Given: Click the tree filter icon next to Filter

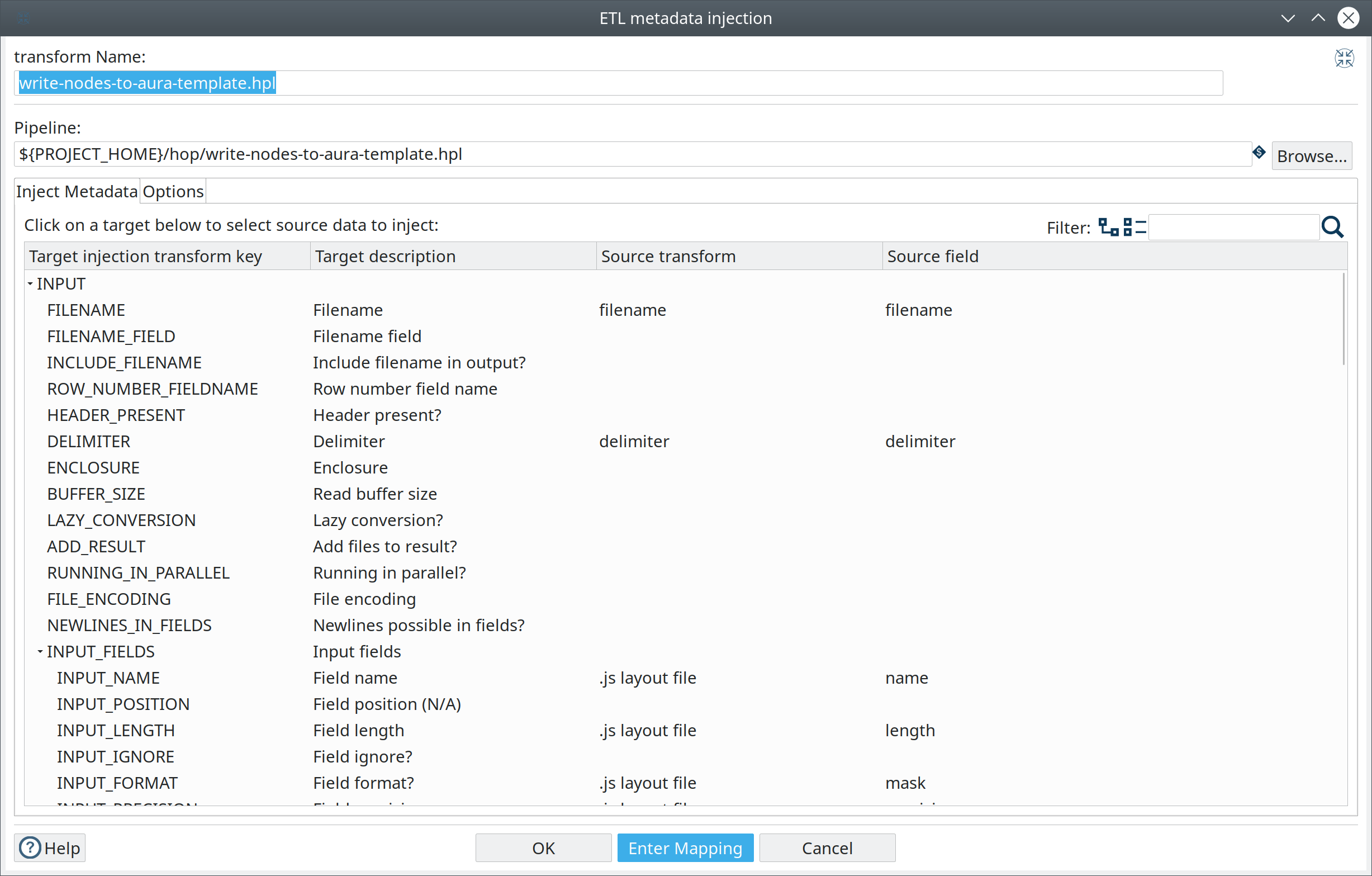Looking at the screenshot, I should point(1109,227).
